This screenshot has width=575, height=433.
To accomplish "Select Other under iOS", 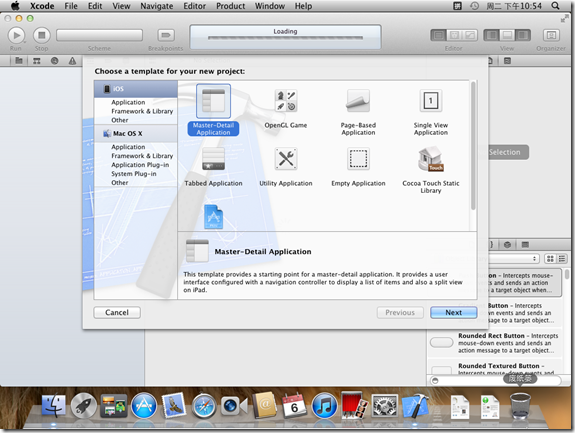I will (120, 120).
